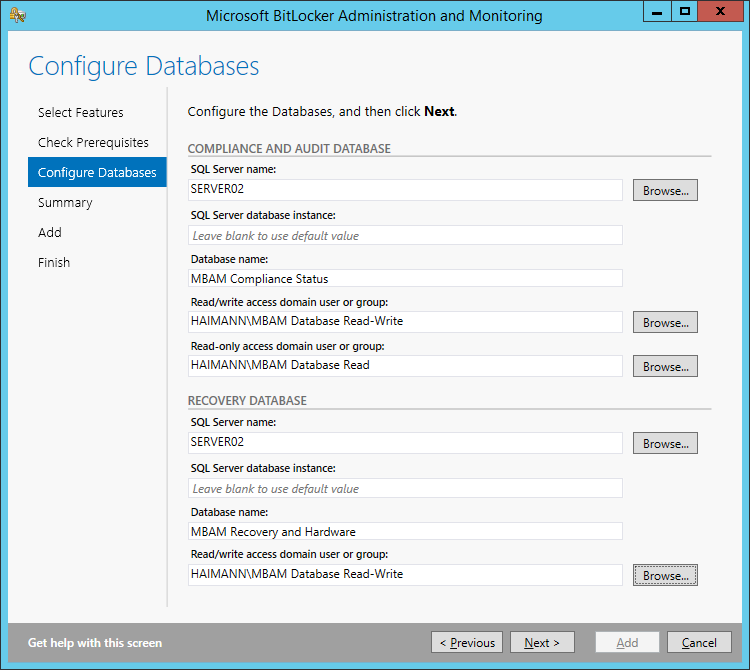The width and height of the screenshot is (750, 670).
Task: Edit MBAM Recovery and Hardware database name
Action: coord(405,531)
